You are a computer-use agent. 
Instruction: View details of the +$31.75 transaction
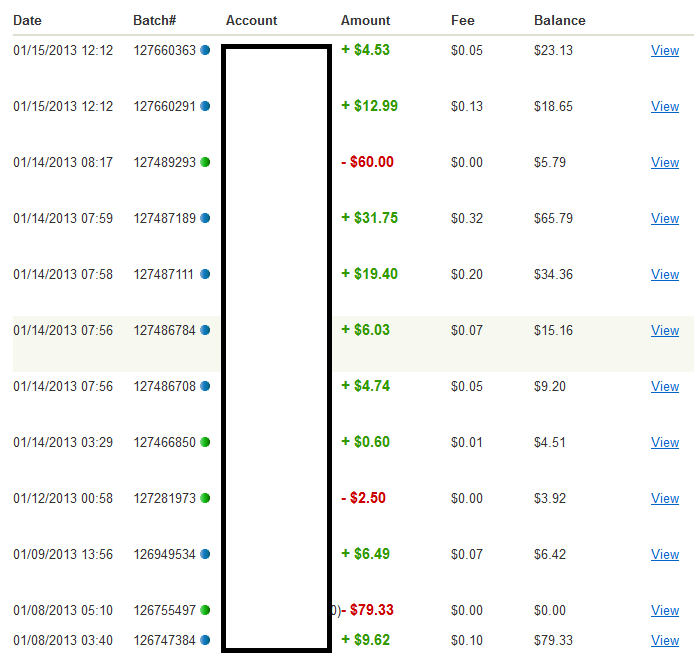click(x=664, y=218)
